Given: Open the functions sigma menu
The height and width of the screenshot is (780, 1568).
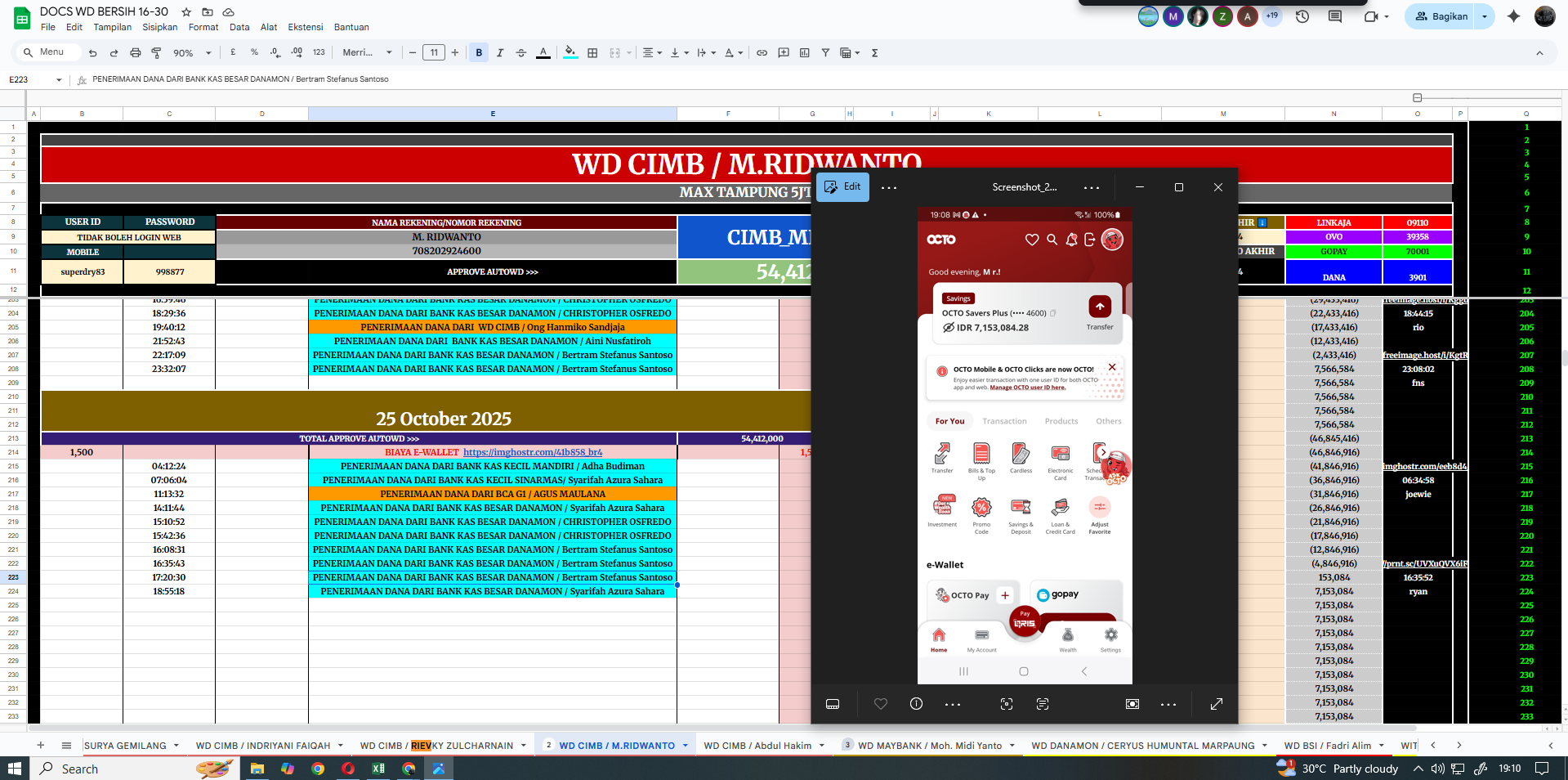Looking at the screenshot, I should click(x=874, y=53).
